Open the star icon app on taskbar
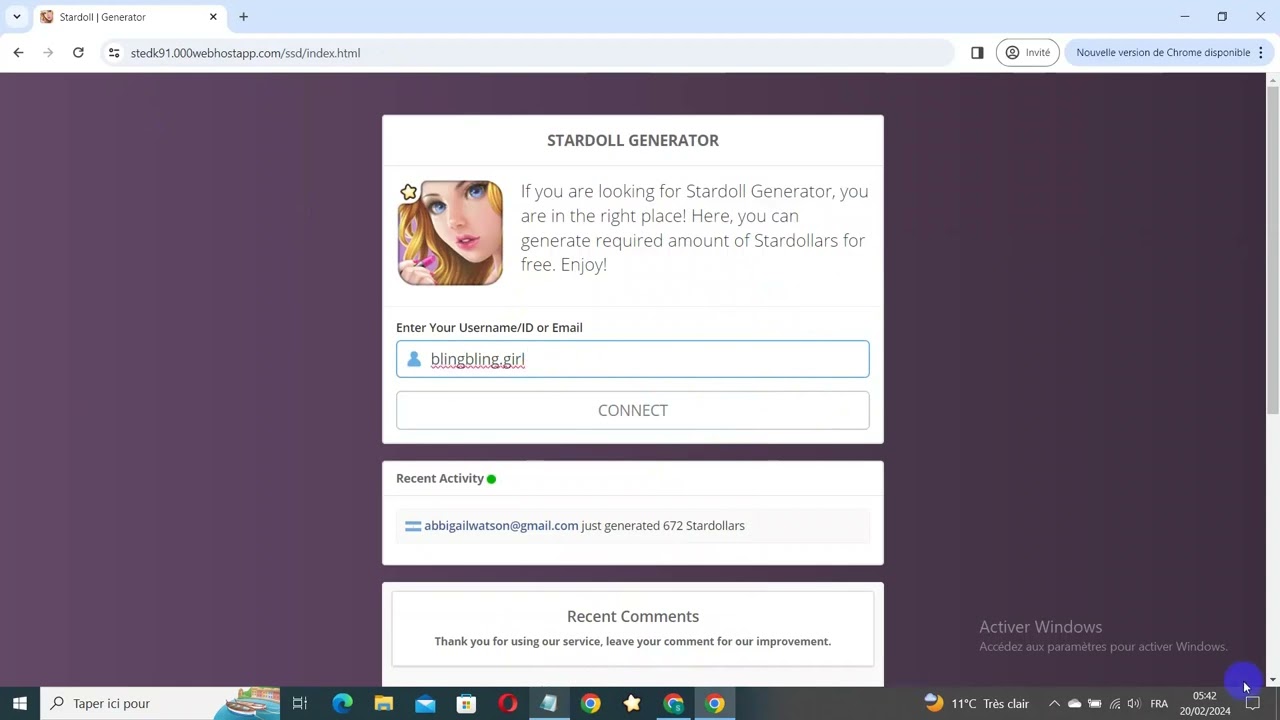The height and width of the screenshot is (720, 1280). click(x=632, y=704)
